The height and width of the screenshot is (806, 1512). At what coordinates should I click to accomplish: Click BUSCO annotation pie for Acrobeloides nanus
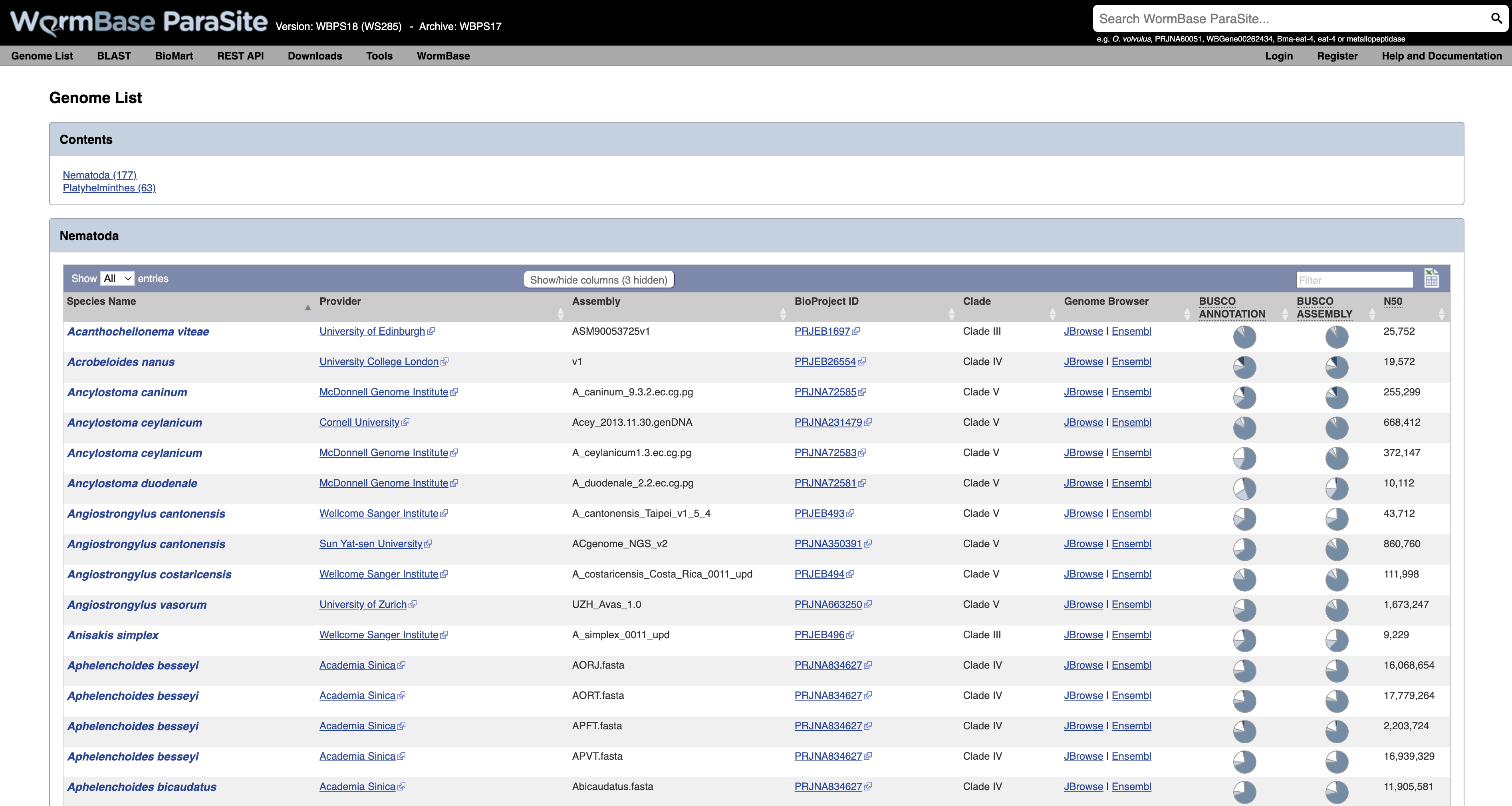pos(1244,367)
